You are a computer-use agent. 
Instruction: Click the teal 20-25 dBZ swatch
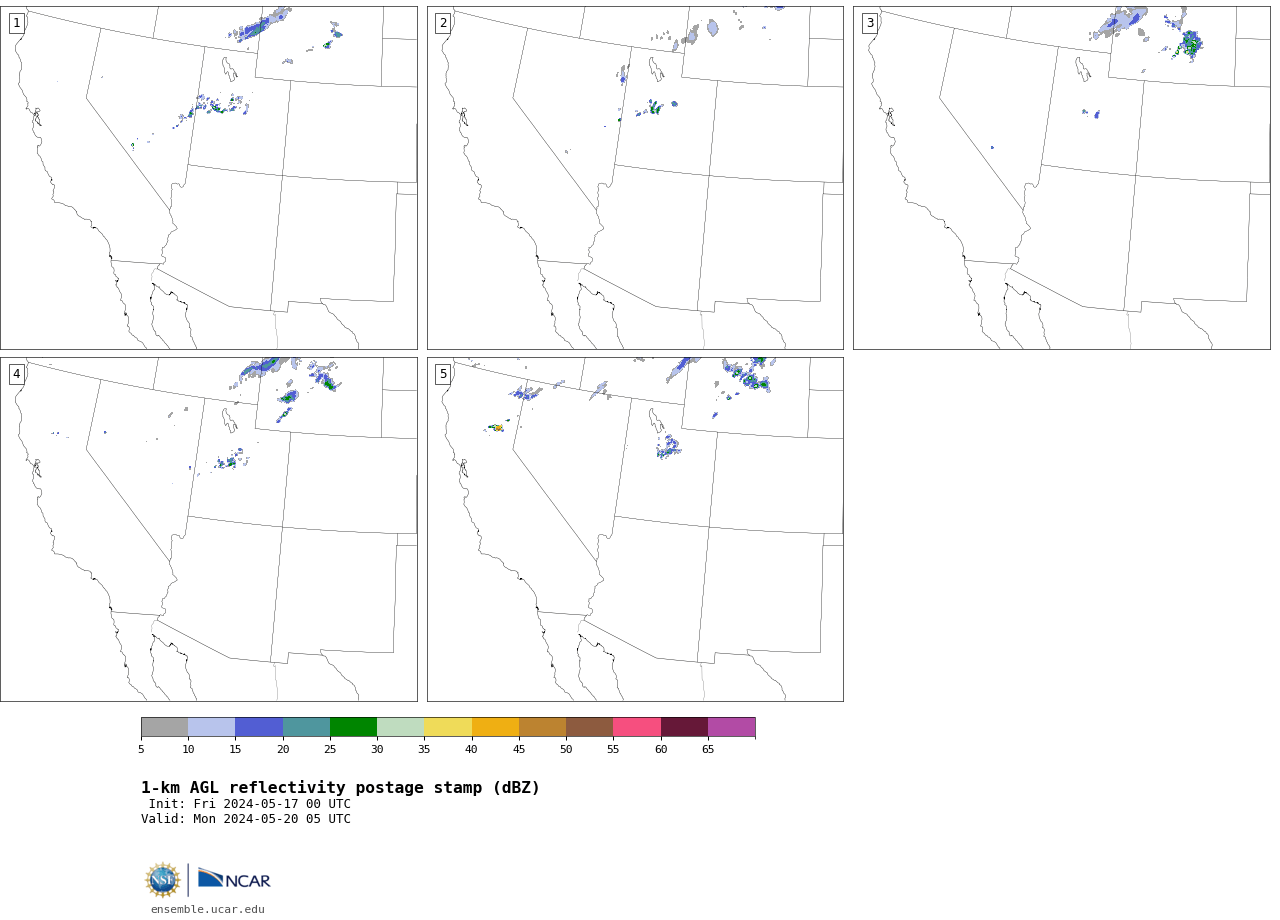[x=306, y=727]
